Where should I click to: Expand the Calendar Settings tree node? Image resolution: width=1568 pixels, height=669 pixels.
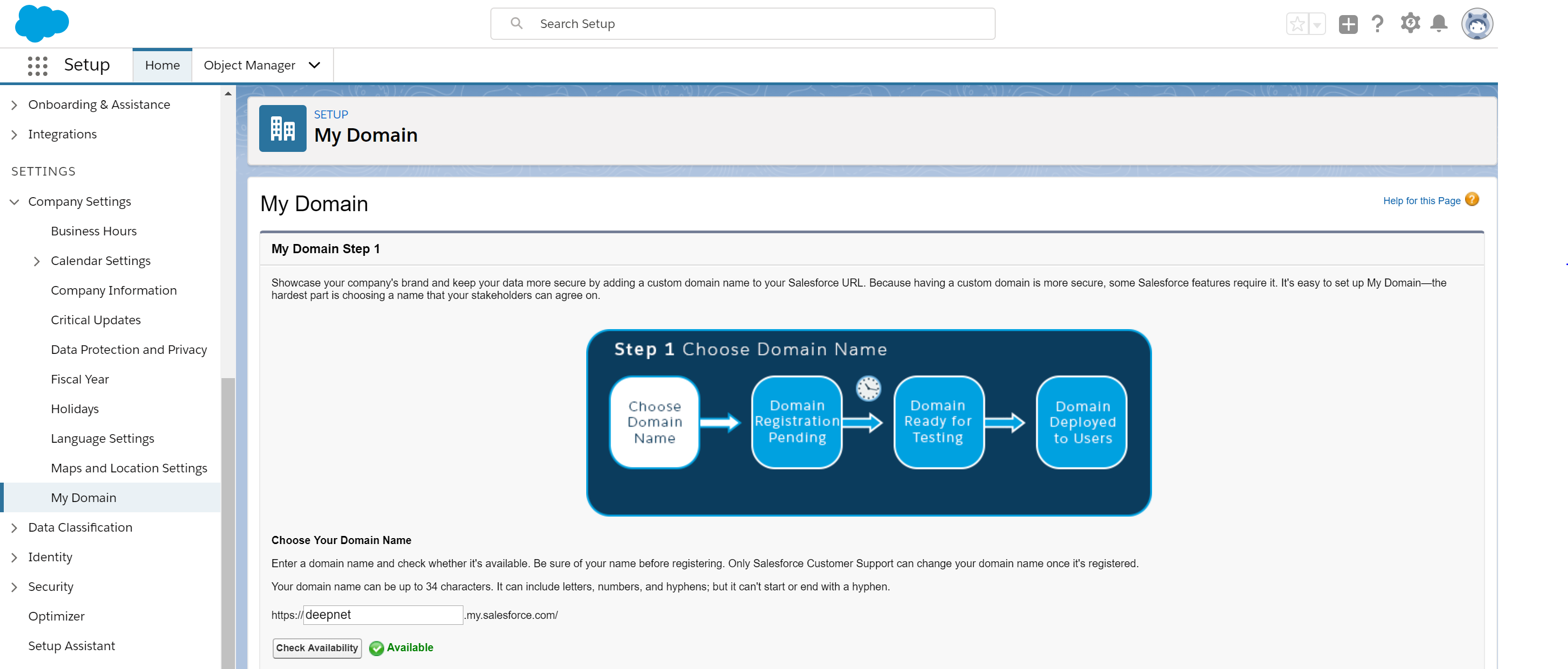pyautogui.click(x=37, y=261)
